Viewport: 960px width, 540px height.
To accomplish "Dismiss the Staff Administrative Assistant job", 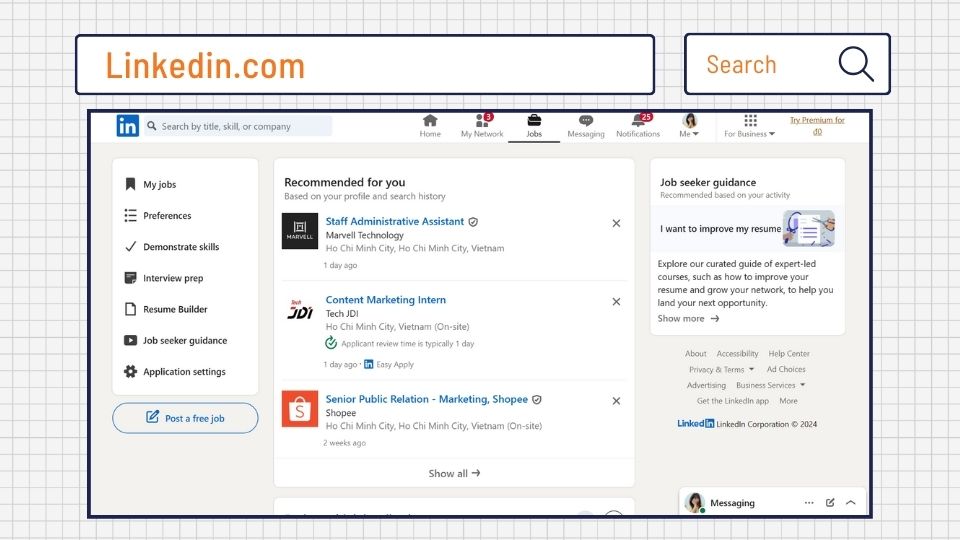I will pyautogui.click(x=616, y=224).
